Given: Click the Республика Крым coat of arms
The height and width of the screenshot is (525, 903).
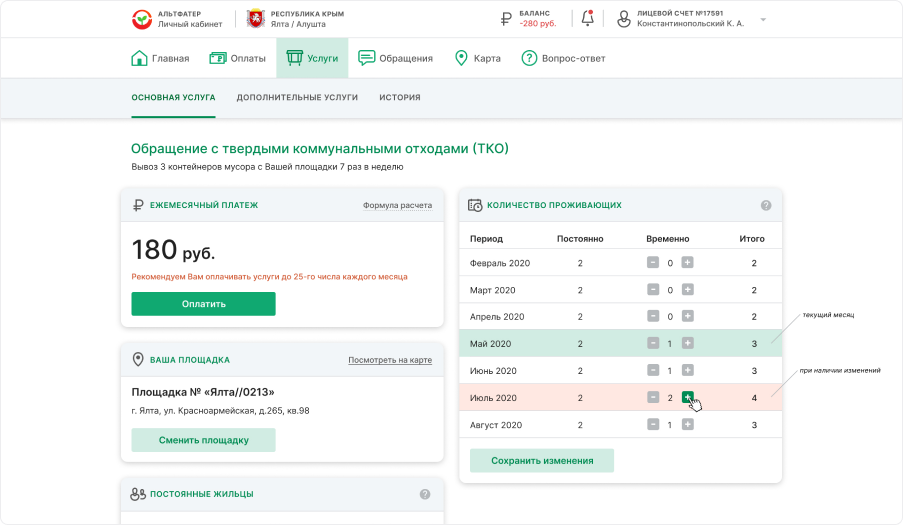Looking at the screenshot, I should coord(256,18).
